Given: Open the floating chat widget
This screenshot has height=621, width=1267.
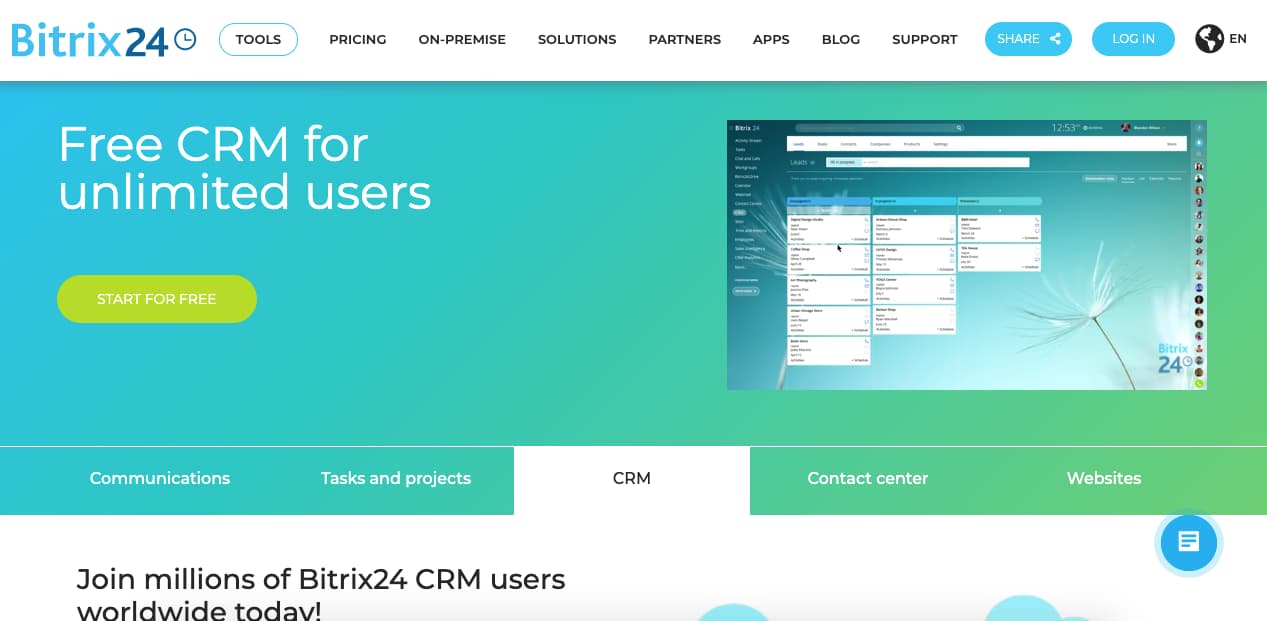Looking at the screenshot, I should point(1188,542).
